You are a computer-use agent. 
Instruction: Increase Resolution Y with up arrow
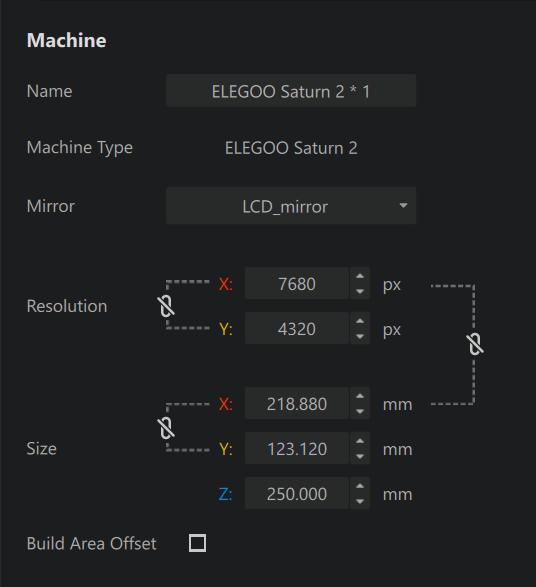coord(360,321)
